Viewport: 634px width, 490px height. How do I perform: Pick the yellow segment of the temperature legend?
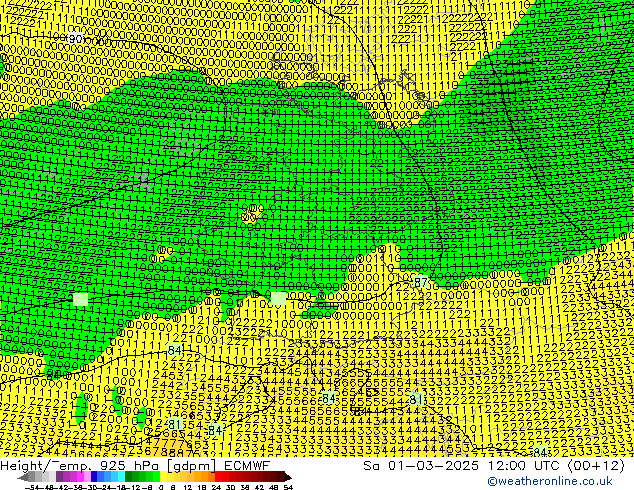(163, 477)
